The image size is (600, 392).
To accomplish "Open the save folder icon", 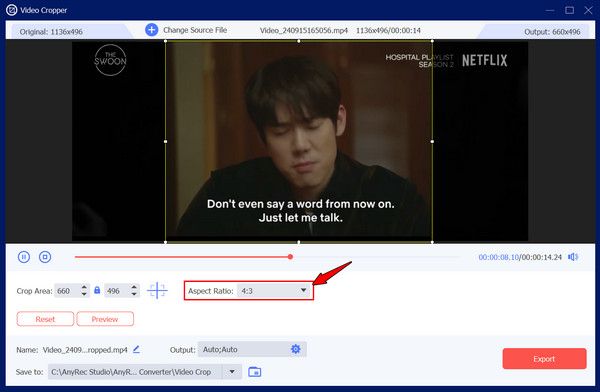I will [254, 372].
